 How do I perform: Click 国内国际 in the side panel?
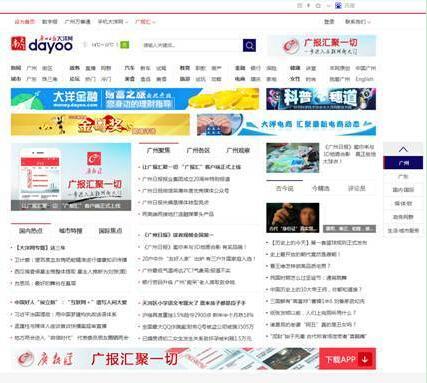(x=403, y=190)
